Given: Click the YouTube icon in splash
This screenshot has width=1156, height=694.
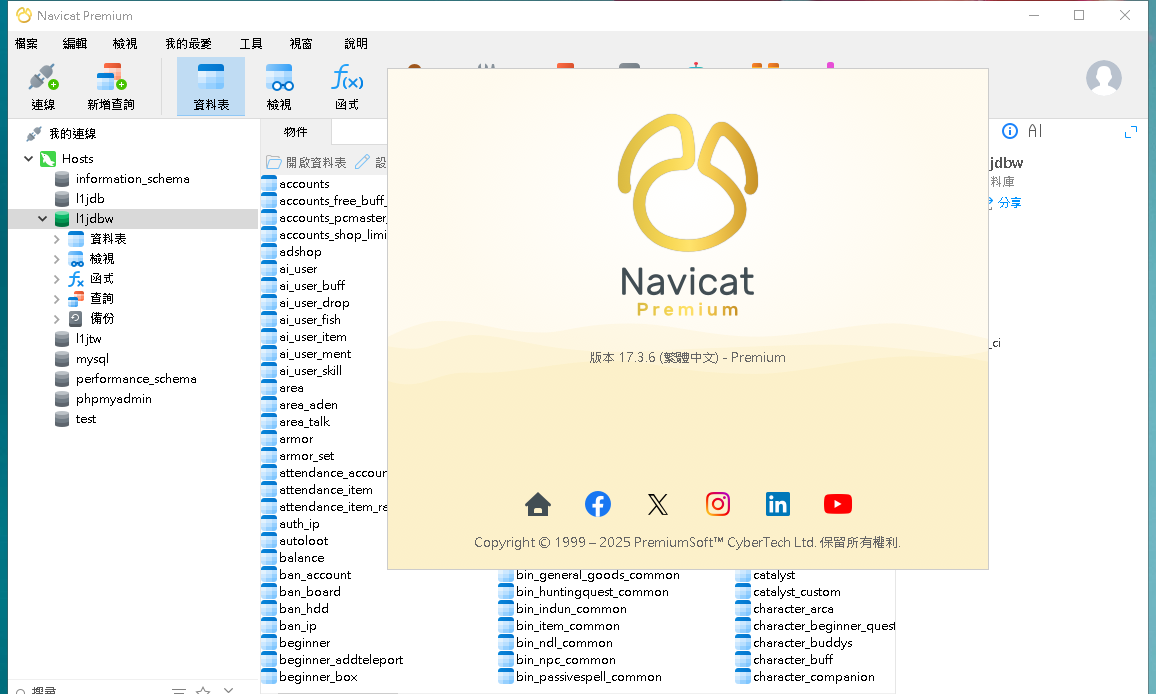Looking at the screenshot, I should pos(838,504).
